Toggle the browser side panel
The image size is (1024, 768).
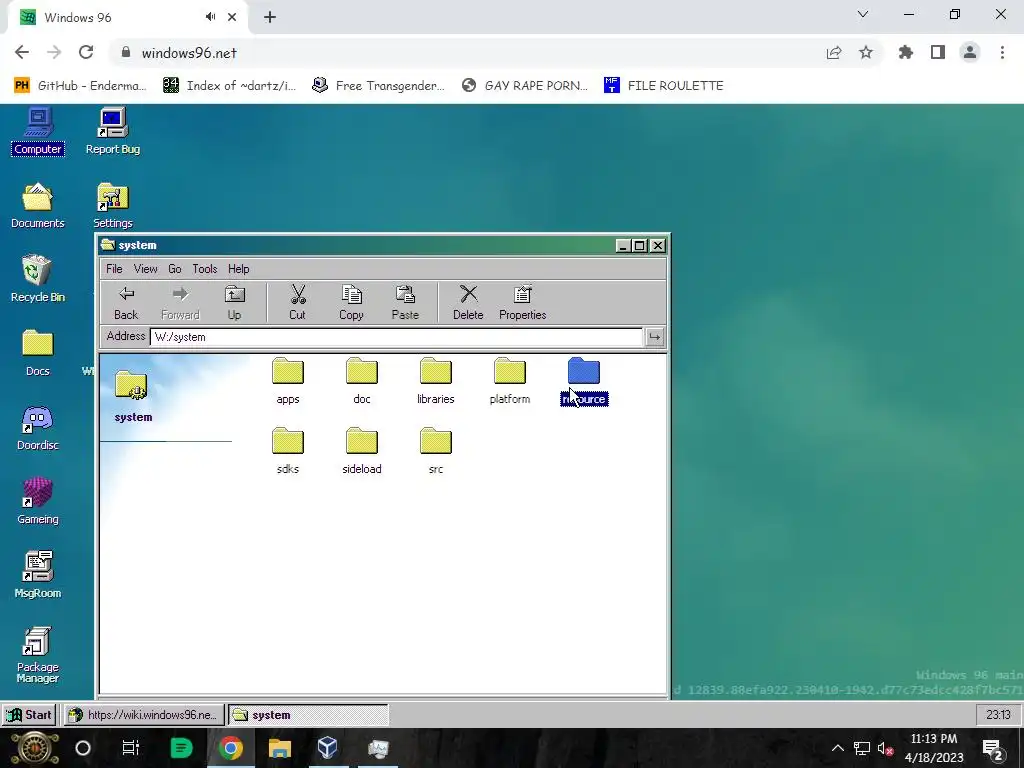coord(938,52)
